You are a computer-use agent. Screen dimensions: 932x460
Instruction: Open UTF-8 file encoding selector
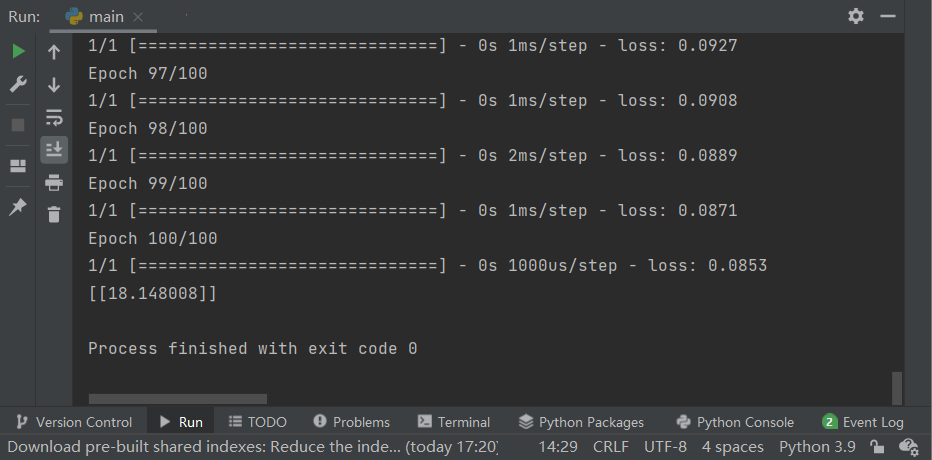point(665,447)
